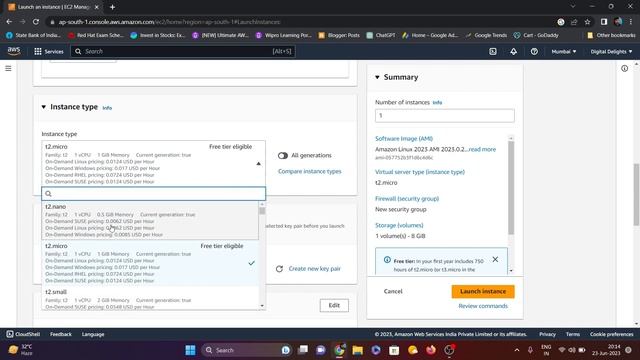Image resolution: width=640 pixels, height=360 pixels.
Task: Collapse the Summary panel
Action: [377, 77]
